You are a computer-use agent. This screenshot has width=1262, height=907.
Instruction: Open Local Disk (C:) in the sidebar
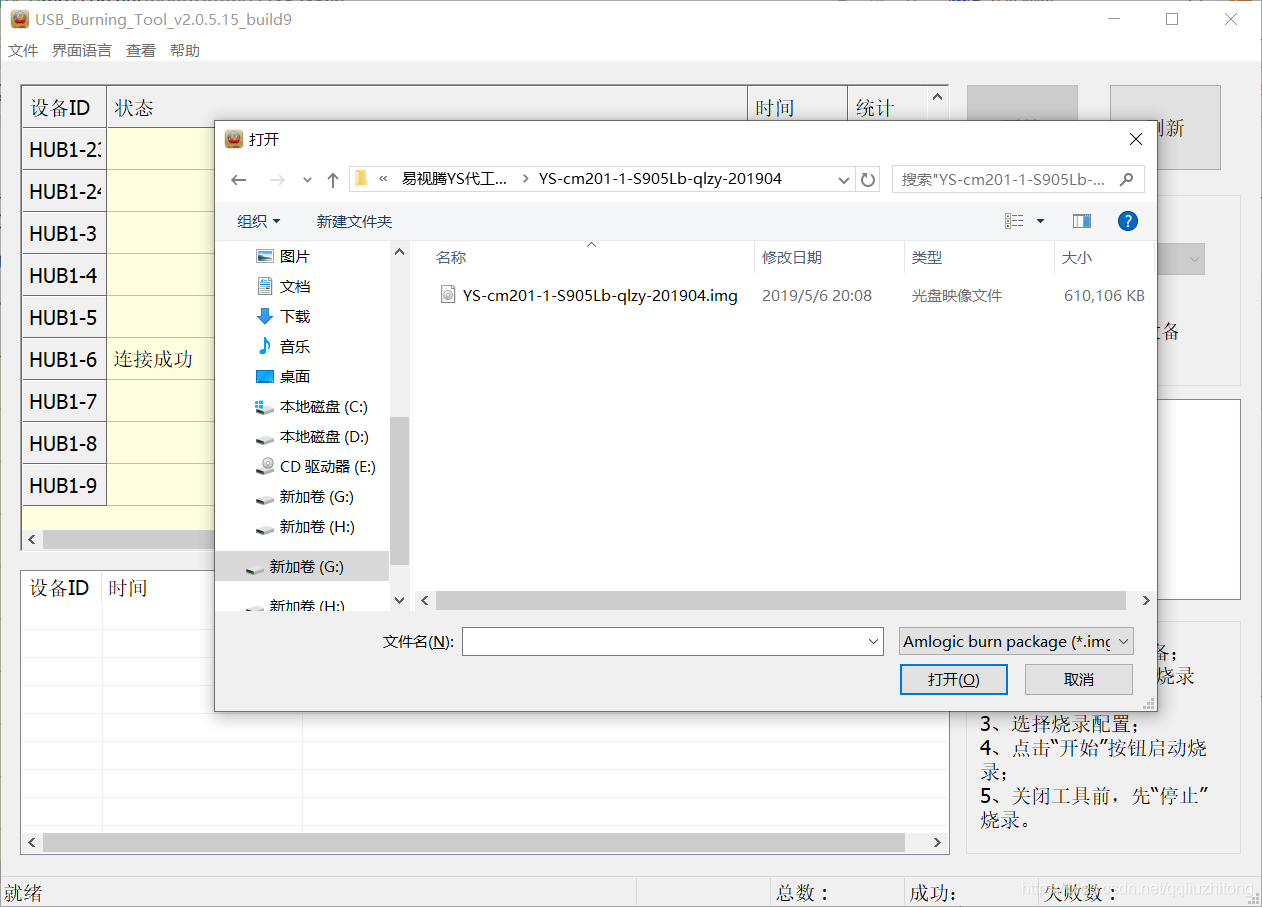[x=322, y=407]
